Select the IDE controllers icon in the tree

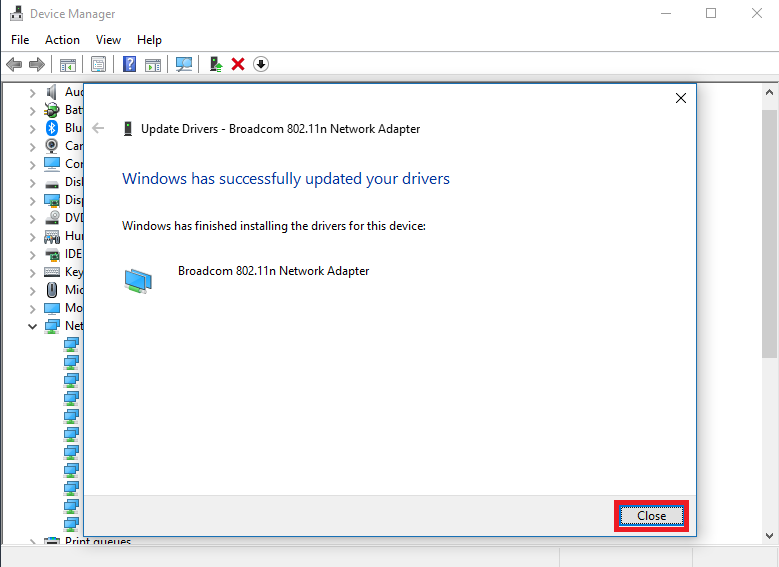pyautogui.click(x=52, y=254)
